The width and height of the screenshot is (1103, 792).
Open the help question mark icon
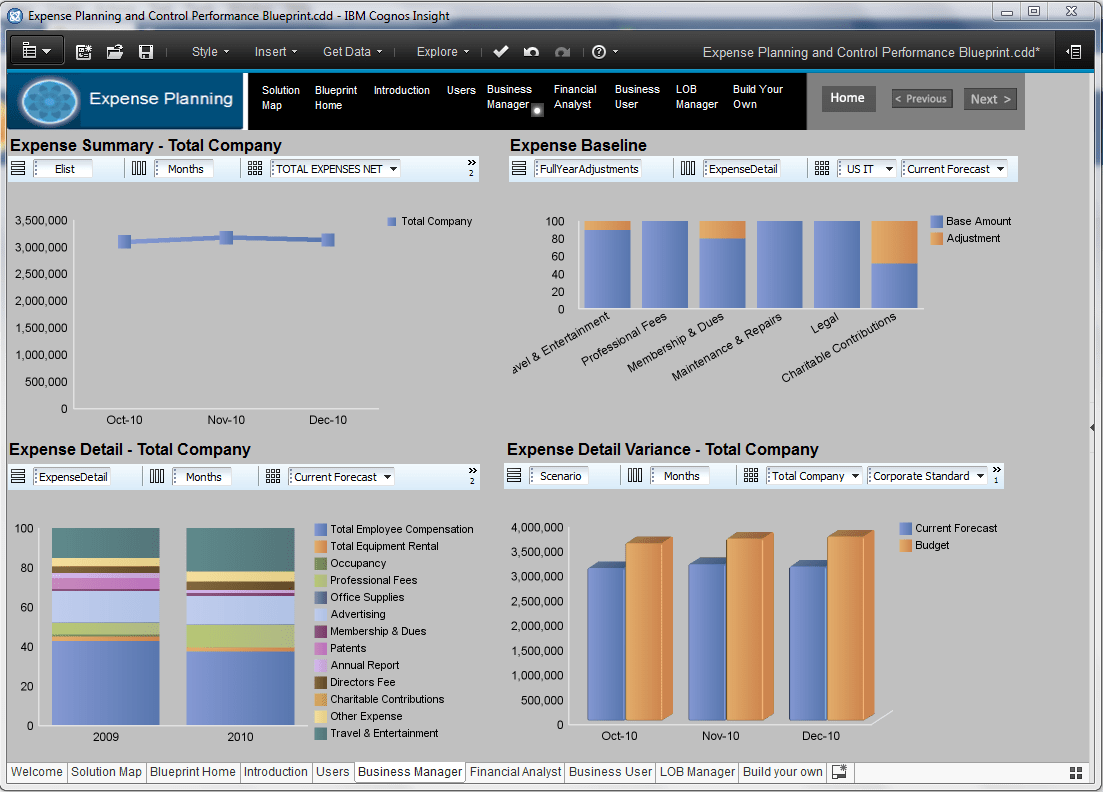[599, 52]
